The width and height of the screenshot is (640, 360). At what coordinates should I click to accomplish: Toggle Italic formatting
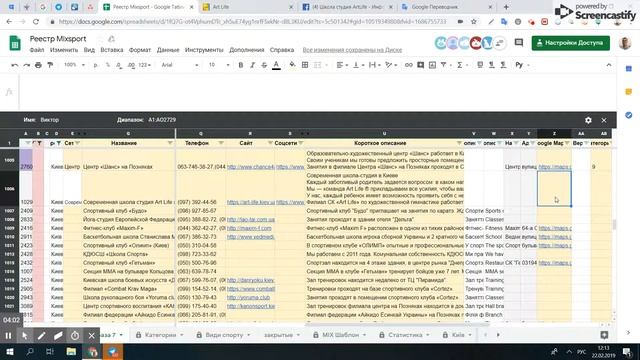pyautogui.click(x=252, y=65)
